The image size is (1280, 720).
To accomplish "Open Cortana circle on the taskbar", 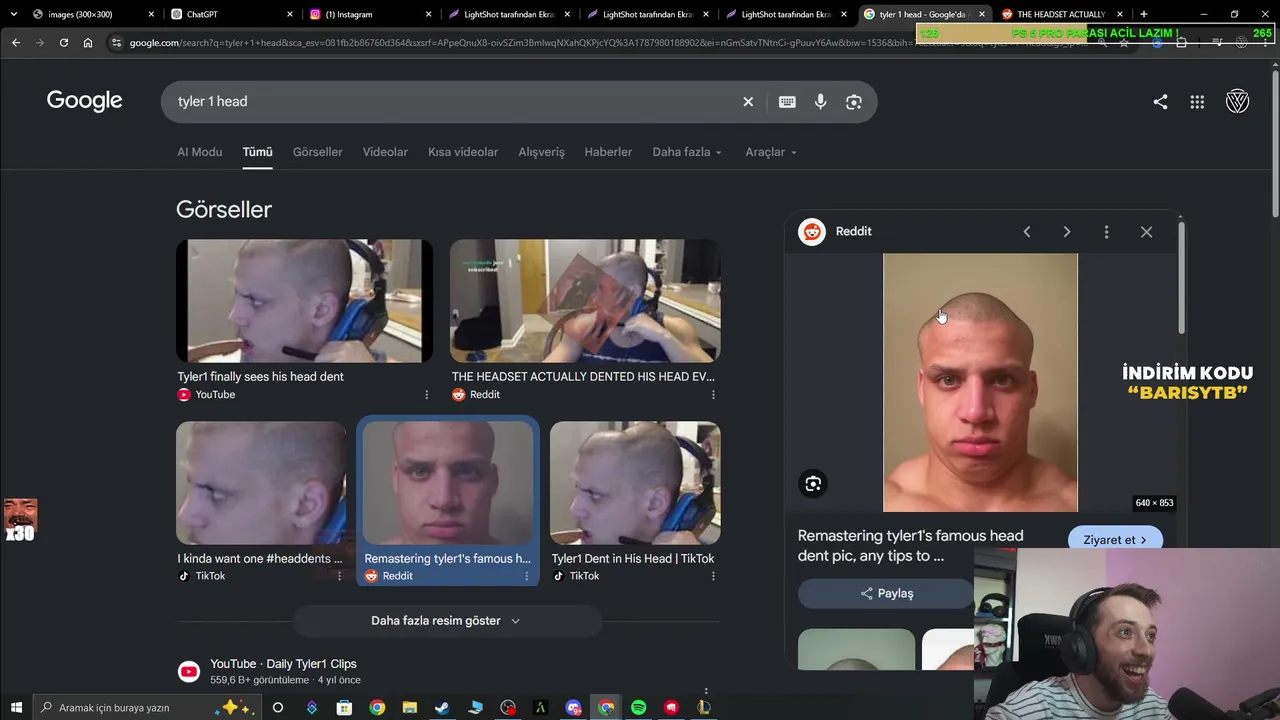I will point(278,707).
